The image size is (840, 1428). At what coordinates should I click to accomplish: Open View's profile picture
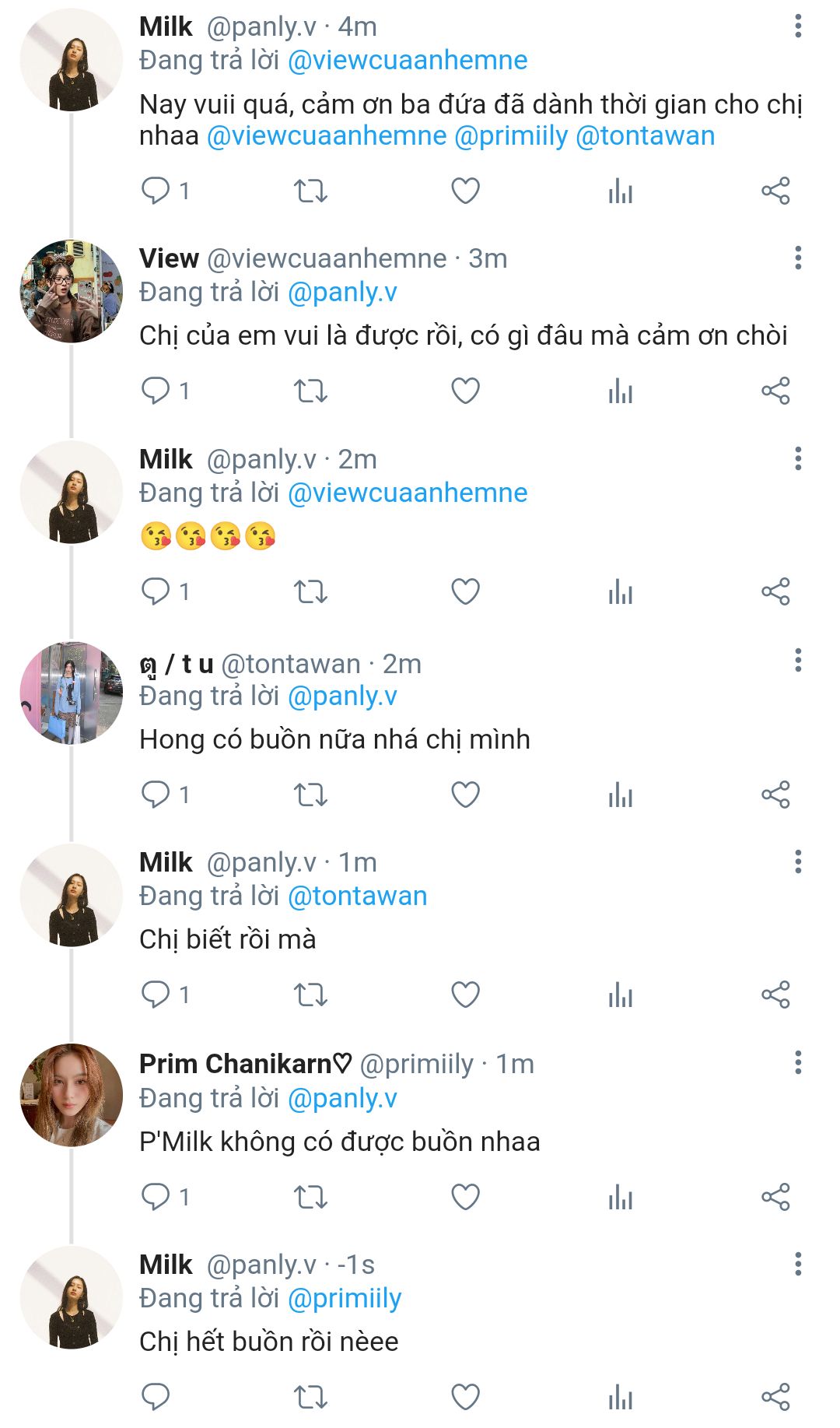[x=71, y=292]
